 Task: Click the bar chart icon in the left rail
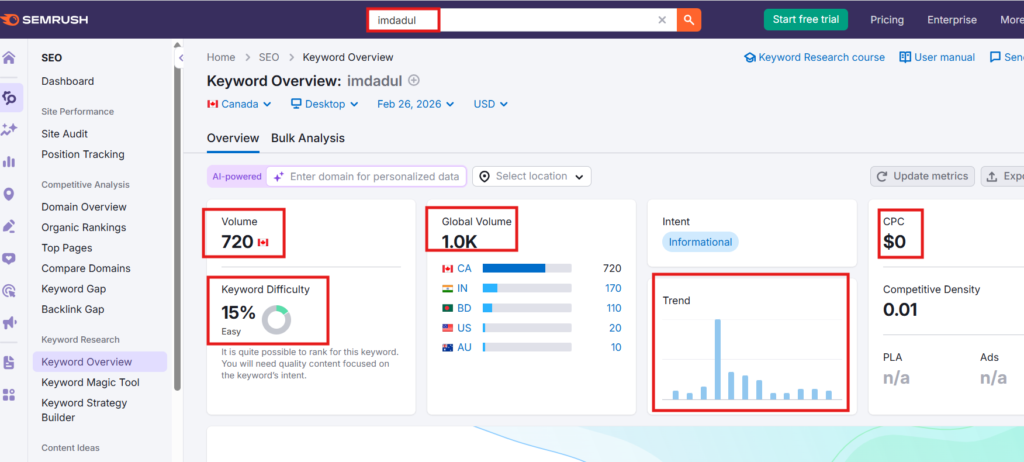10,161
